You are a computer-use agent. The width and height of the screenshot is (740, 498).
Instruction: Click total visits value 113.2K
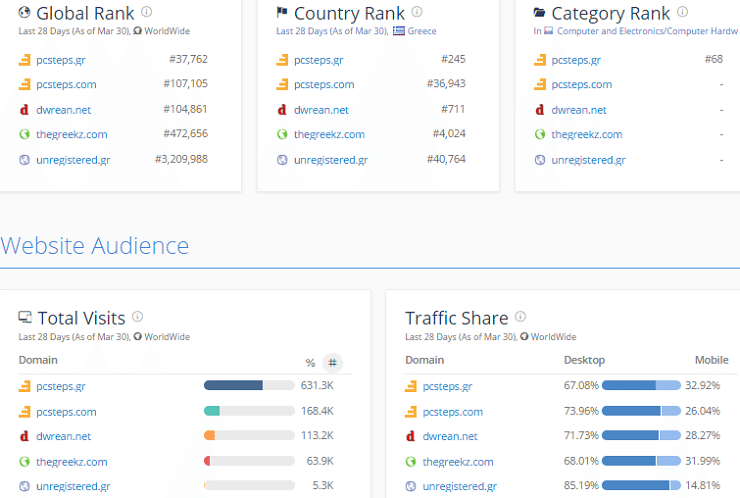317,435
